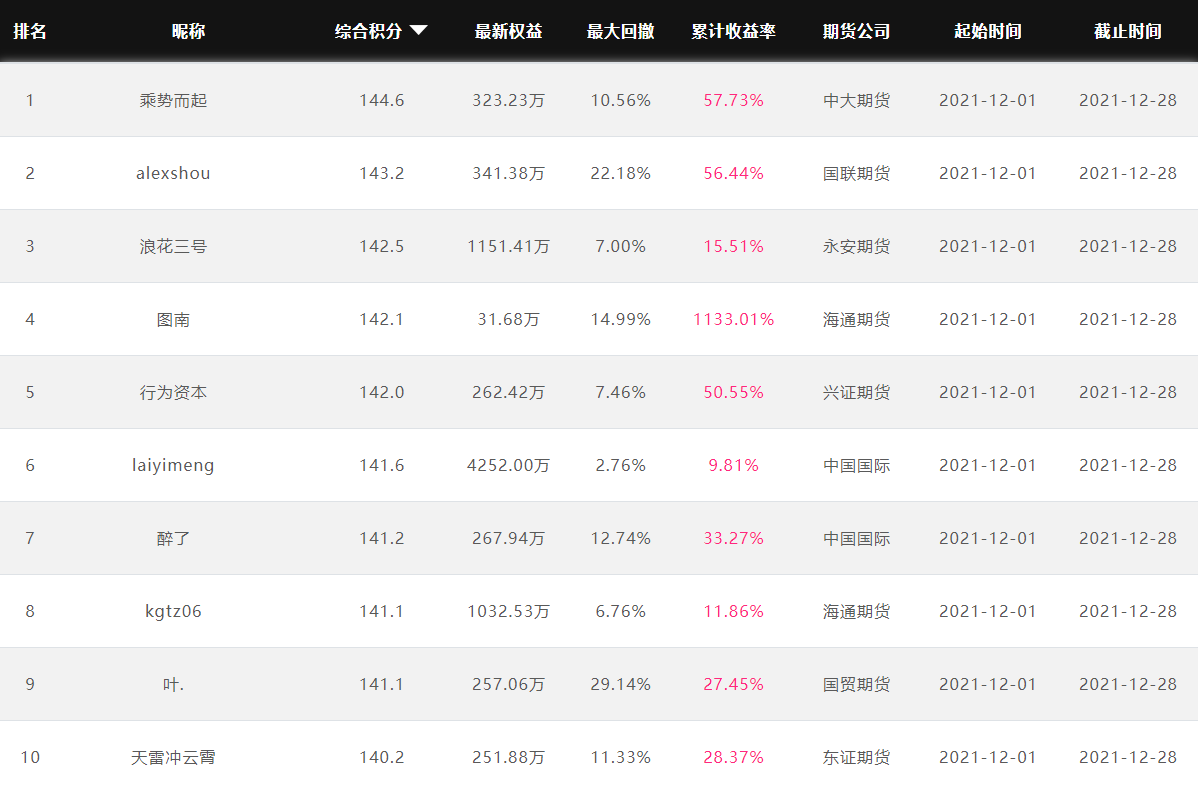The height and width of the screenshot is (790, 1198).
Task: Click the company 国贸期货
Action: coord(856,684)
